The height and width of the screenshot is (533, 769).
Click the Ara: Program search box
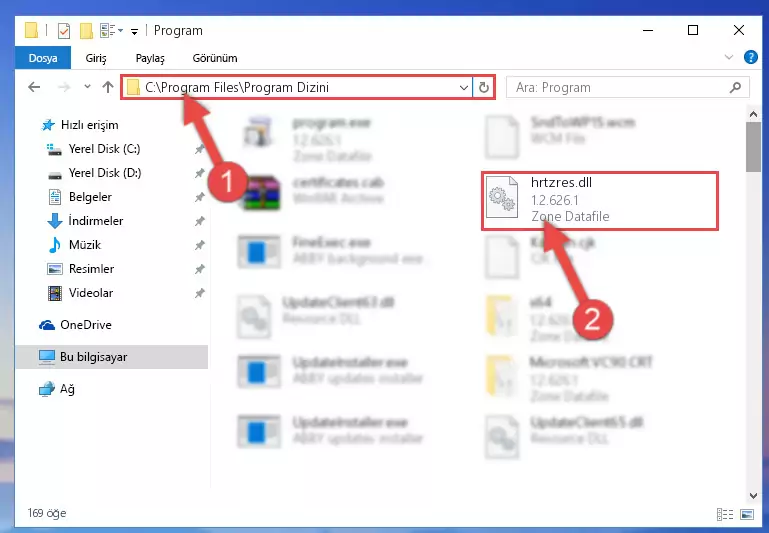point(627,87)
